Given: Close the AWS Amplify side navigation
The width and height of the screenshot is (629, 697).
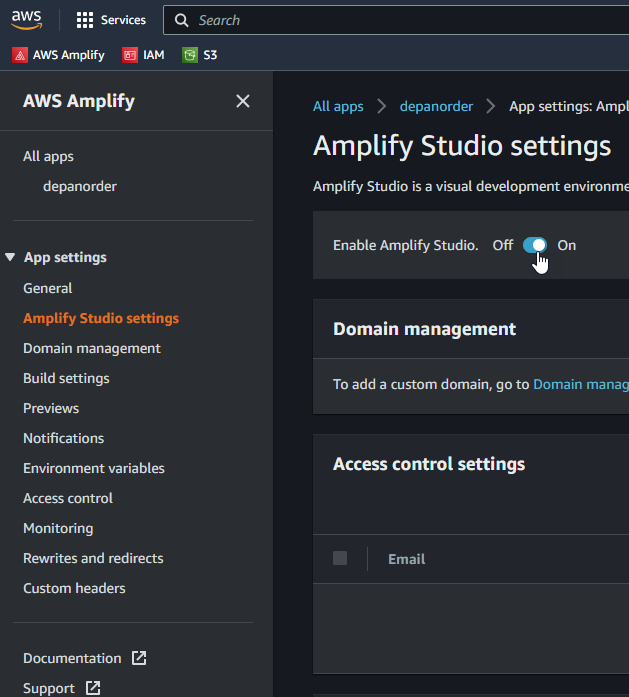Looking at the screenshot, I should click(243, 101).
